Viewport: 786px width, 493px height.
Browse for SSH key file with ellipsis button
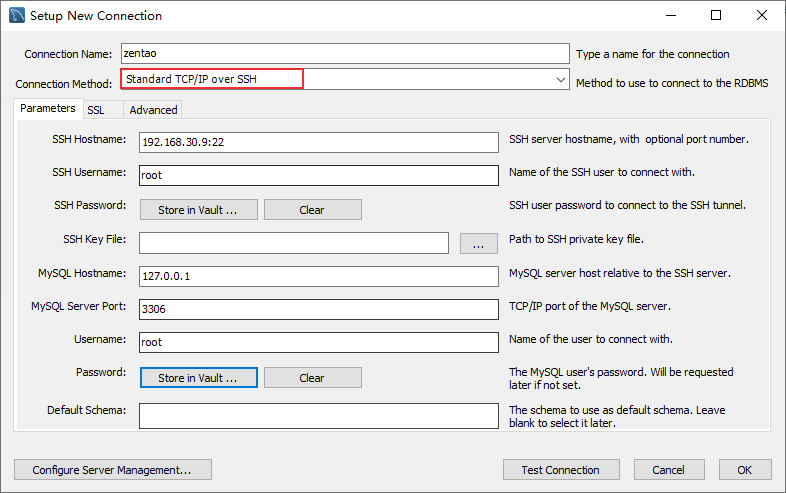point(479,244)
